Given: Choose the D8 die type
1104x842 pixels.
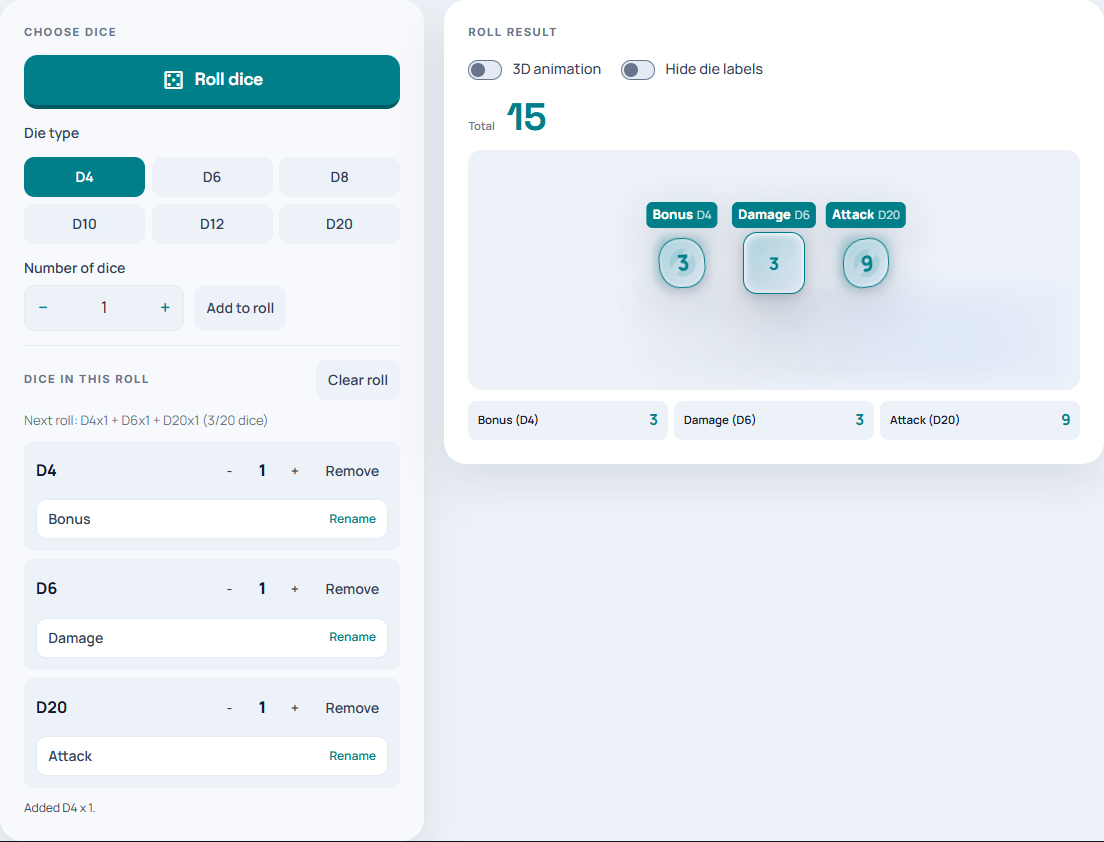Looking at the screenshot, I should click(x=339, y=177).
